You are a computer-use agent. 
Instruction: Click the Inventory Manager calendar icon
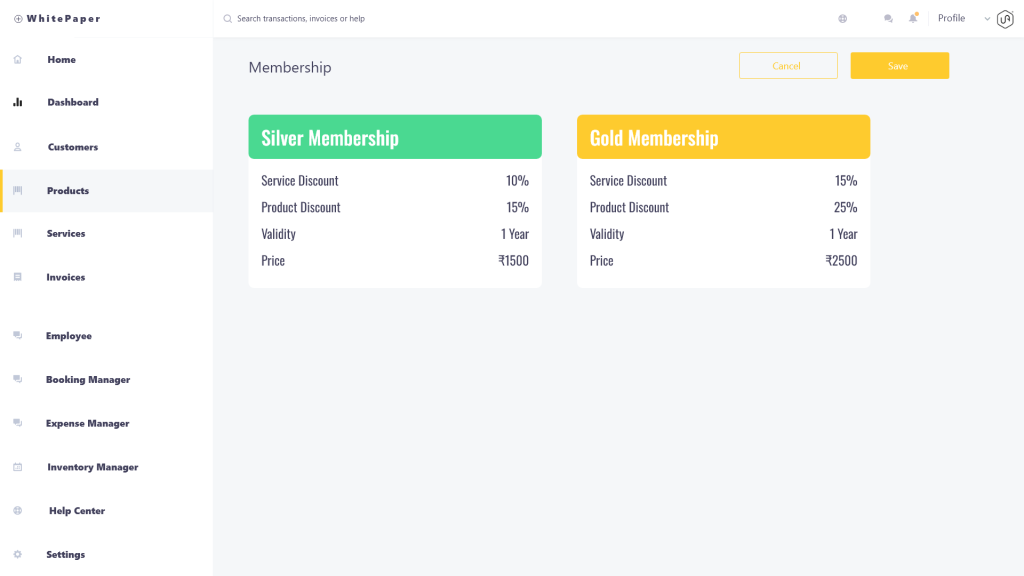(18, 467)
